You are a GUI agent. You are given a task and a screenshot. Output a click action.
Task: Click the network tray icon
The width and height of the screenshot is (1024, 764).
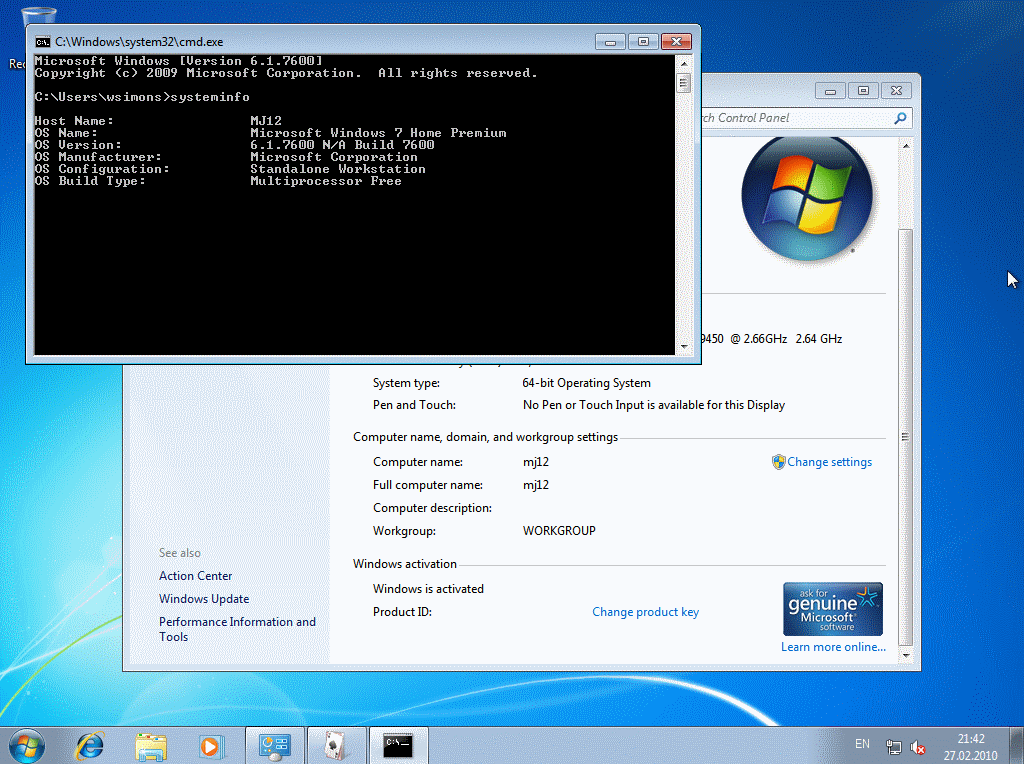[x=894, y=747]
